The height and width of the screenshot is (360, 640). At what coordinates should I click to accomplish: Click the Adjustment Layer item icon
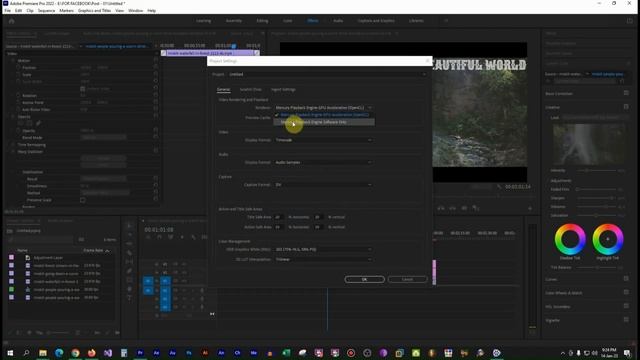pos(28,258)
